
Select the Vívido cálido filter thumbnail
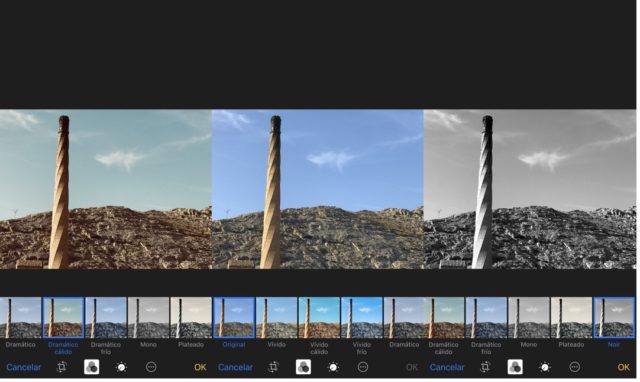320,319
